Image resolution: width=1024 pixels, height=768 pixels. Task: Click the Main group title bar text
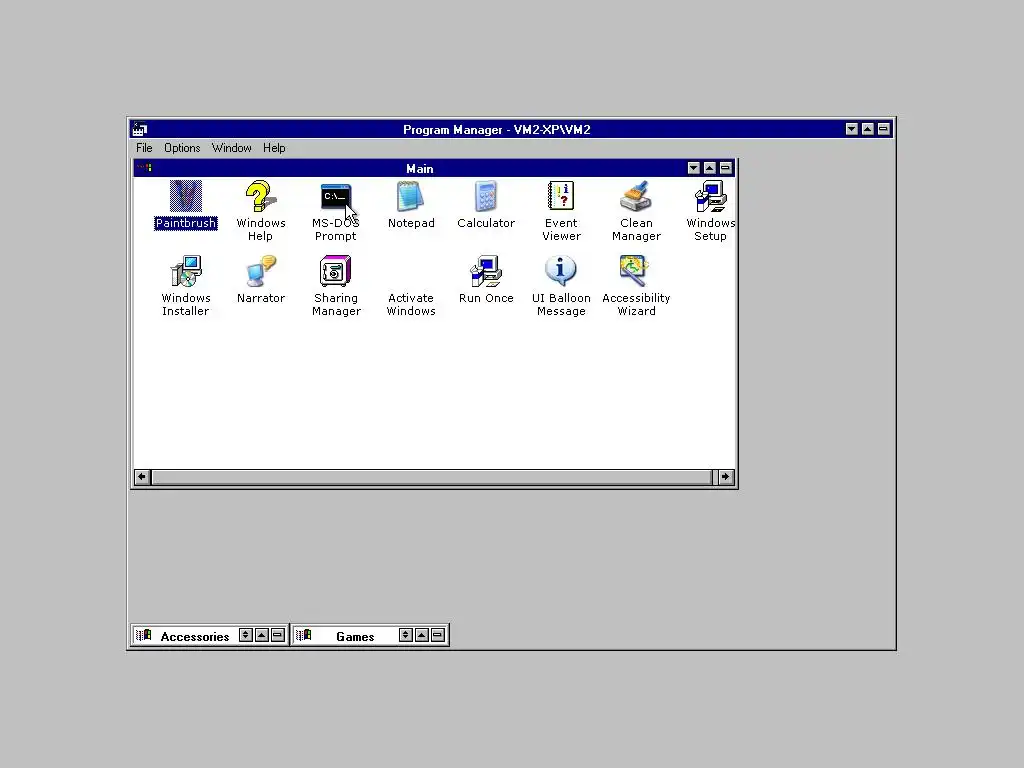(x=420, y=168)
